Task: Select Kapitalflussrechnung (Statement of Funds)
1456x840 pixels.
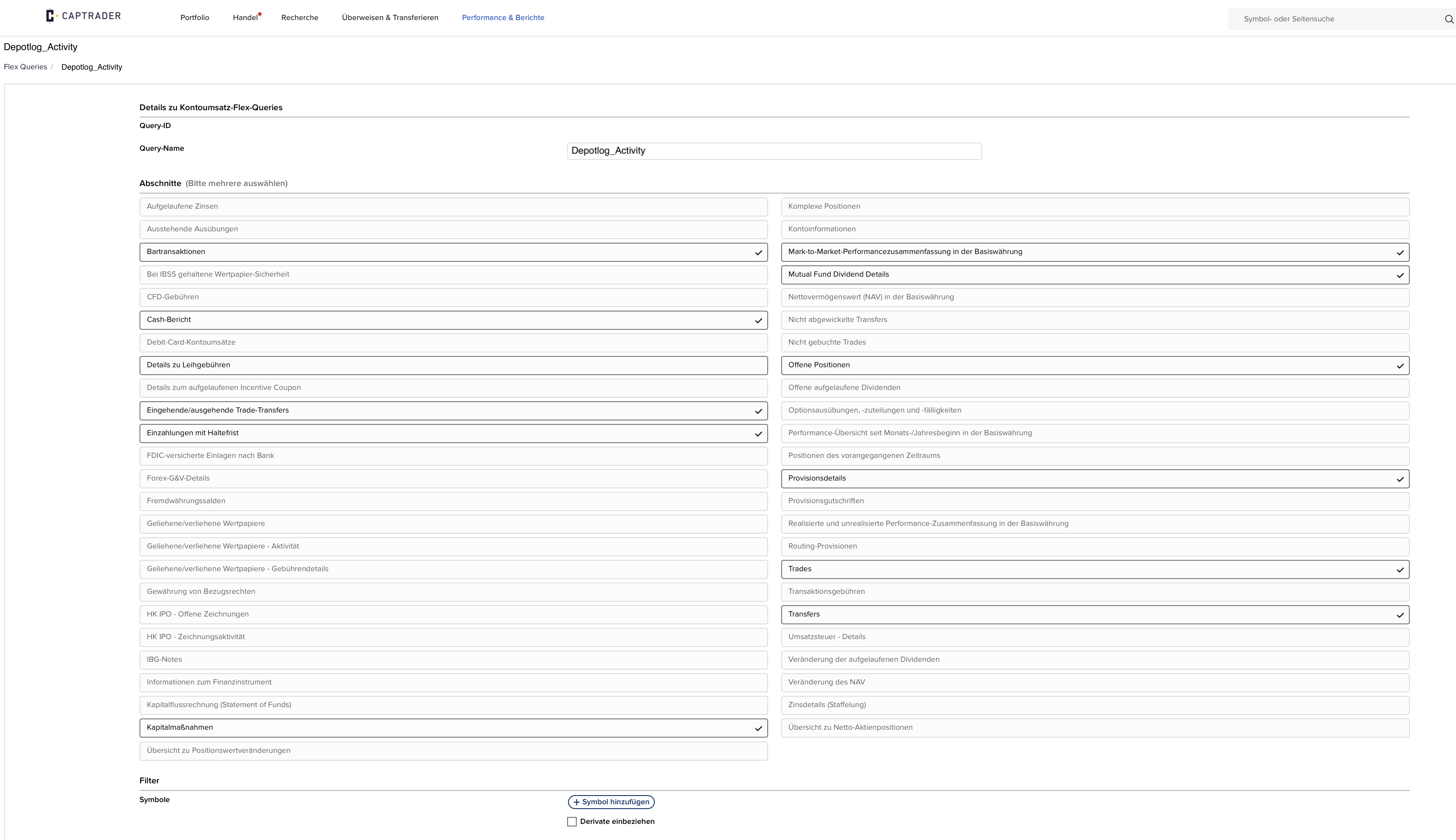Action: pos(453,705)
